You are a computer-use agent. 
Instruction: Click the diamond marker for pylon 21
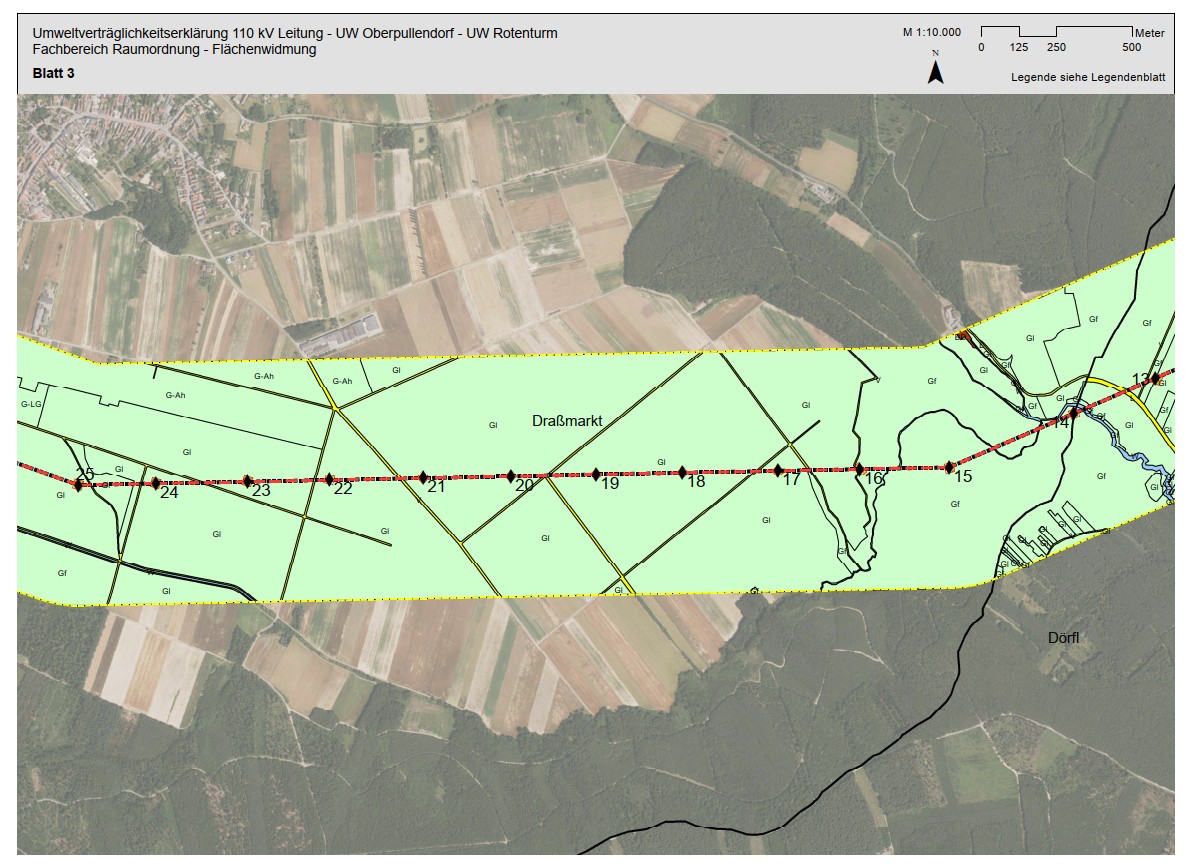click(423, 477)
